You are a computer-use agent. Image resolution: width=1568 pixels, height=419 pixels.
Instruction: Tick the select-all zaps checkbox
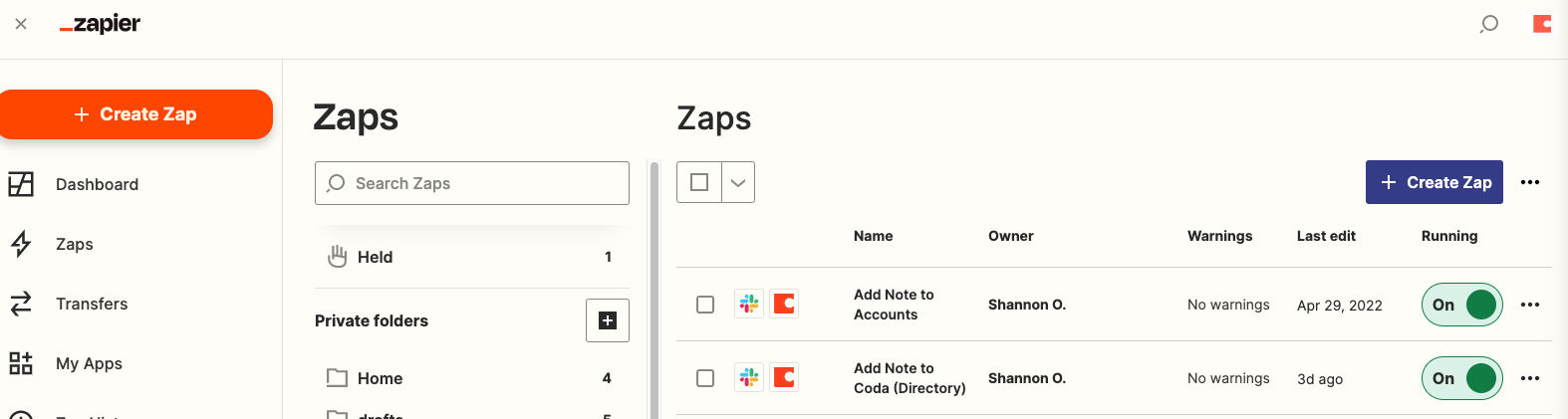699,182
